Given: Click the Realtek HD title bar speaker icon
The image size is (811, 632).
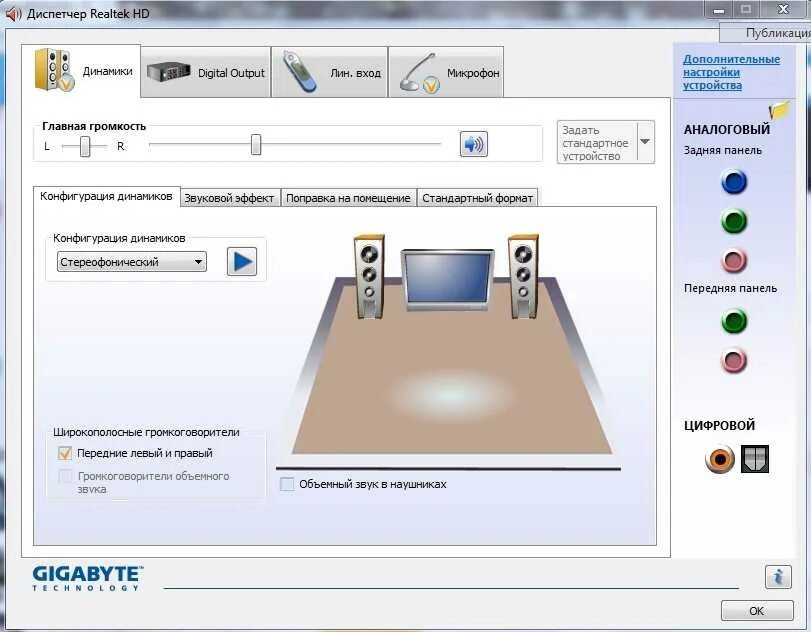Looking at the screenshot, I should click(13, 14).
